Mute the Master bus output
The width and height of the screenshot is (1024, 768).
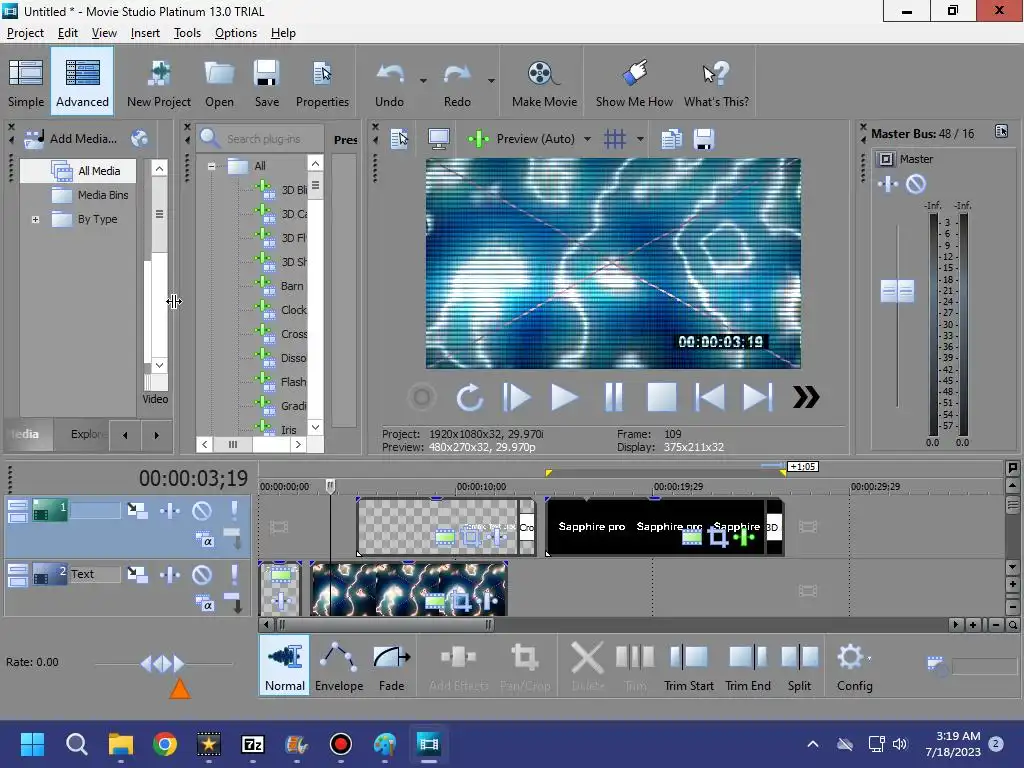[x=916, y=184]
